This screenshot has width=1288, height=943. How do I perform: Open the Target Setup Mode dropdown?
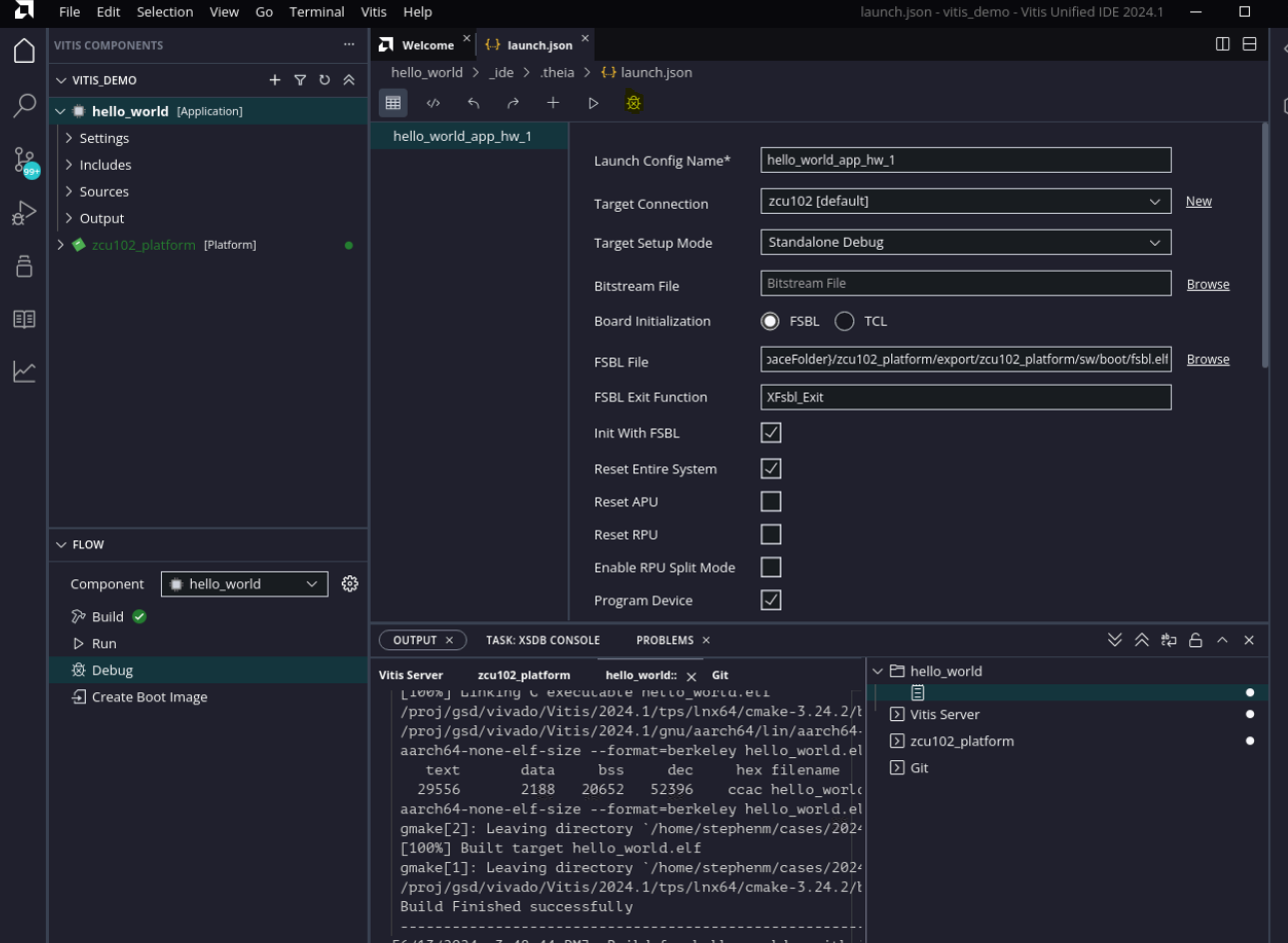click(965, 242)
